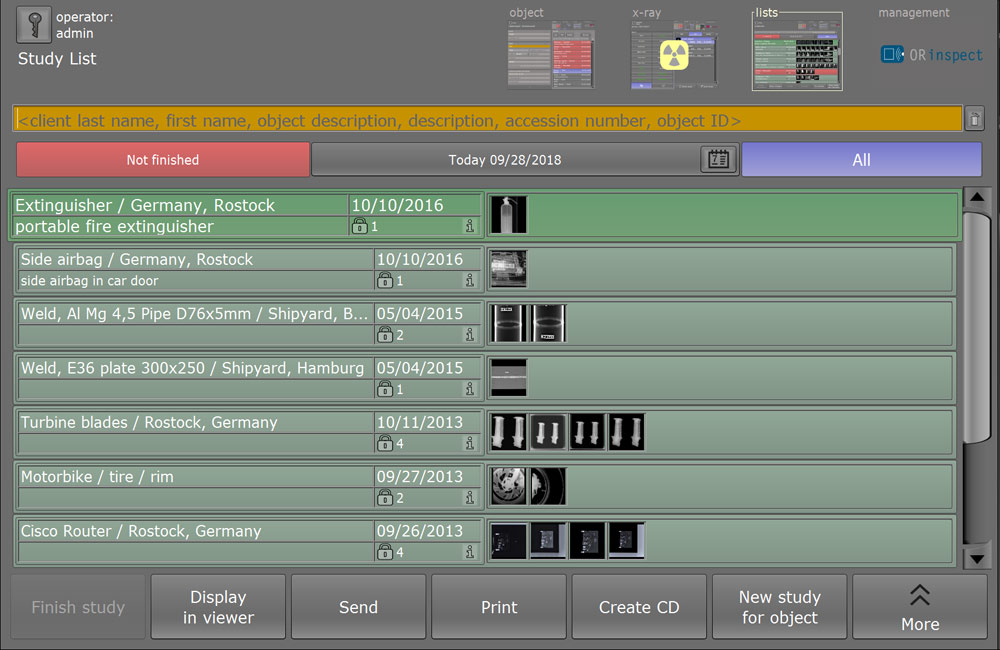The image size is (1000, 650).
Task: Click lock icon of E36 plate weld
Action: pos(385,388)
